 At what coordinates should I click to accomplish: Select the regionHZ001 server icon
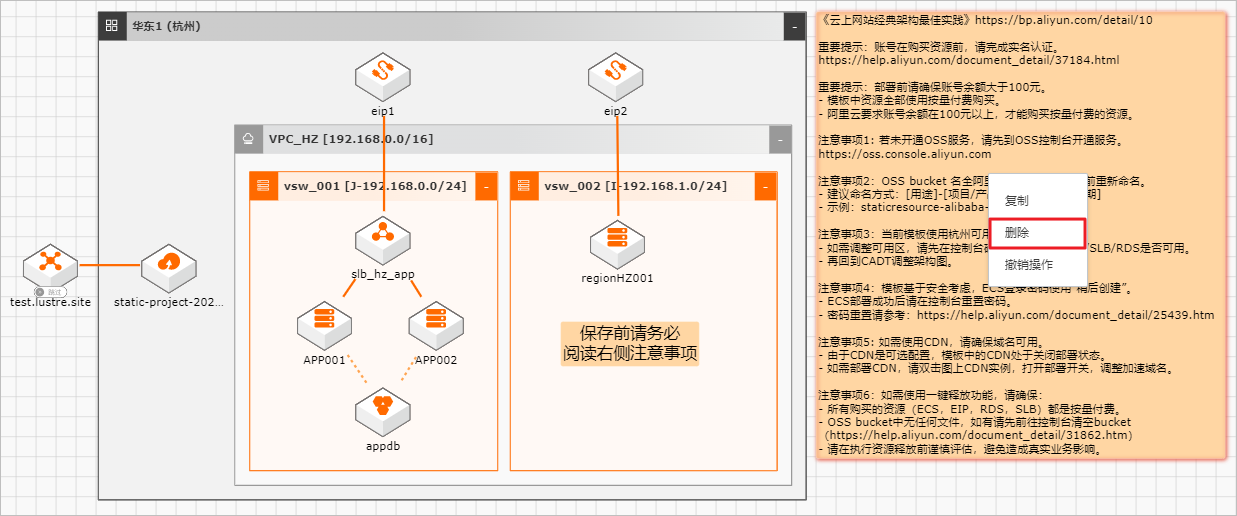(616, 244)
